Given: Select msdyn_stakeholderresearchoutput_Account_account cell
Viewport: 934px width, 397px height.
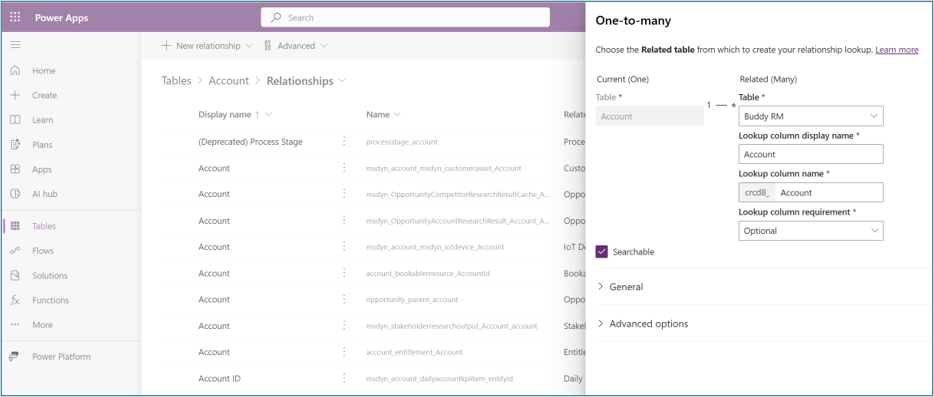Looking at the screenshot, I should (452, 326).
